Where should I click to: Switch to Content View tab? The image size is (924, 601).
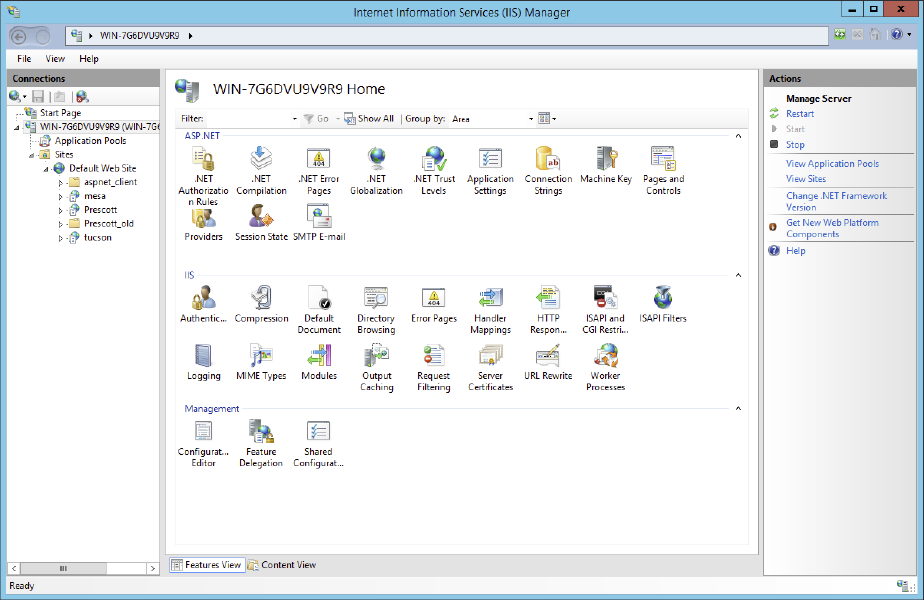coord(282,564)
